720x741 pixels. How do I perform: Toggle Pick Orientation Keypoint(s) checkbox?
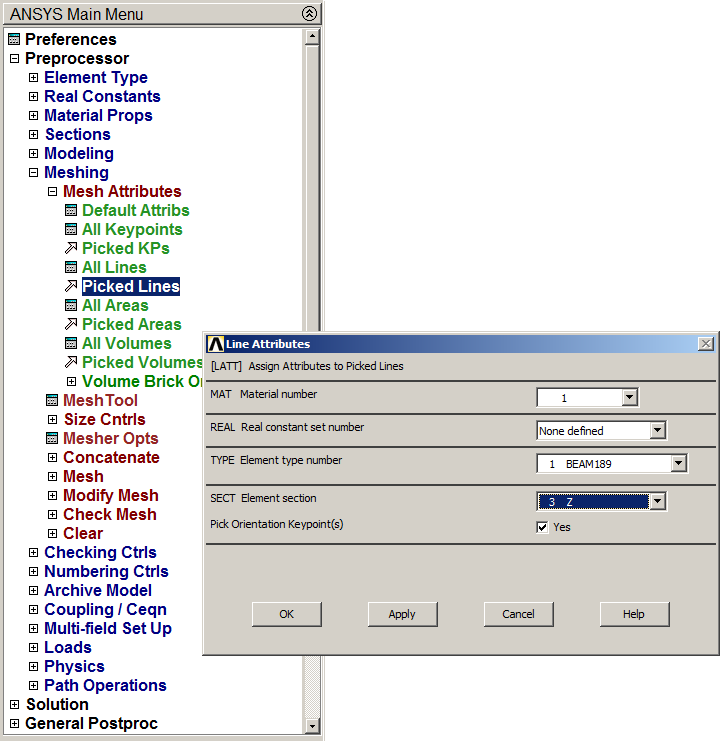(x=543, y=527)
